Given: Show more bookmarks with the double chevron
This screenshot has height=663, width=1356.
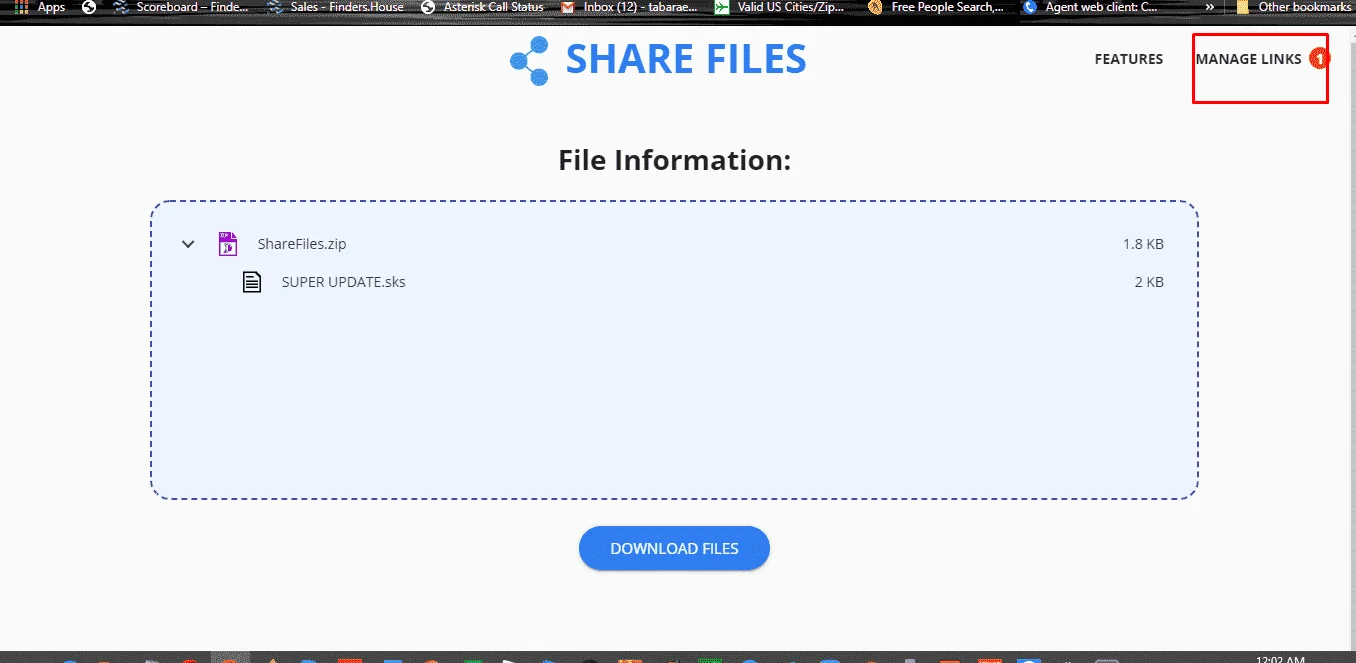Looking at the screenshot, I should pyautogui.click(x=1210, y=7).
